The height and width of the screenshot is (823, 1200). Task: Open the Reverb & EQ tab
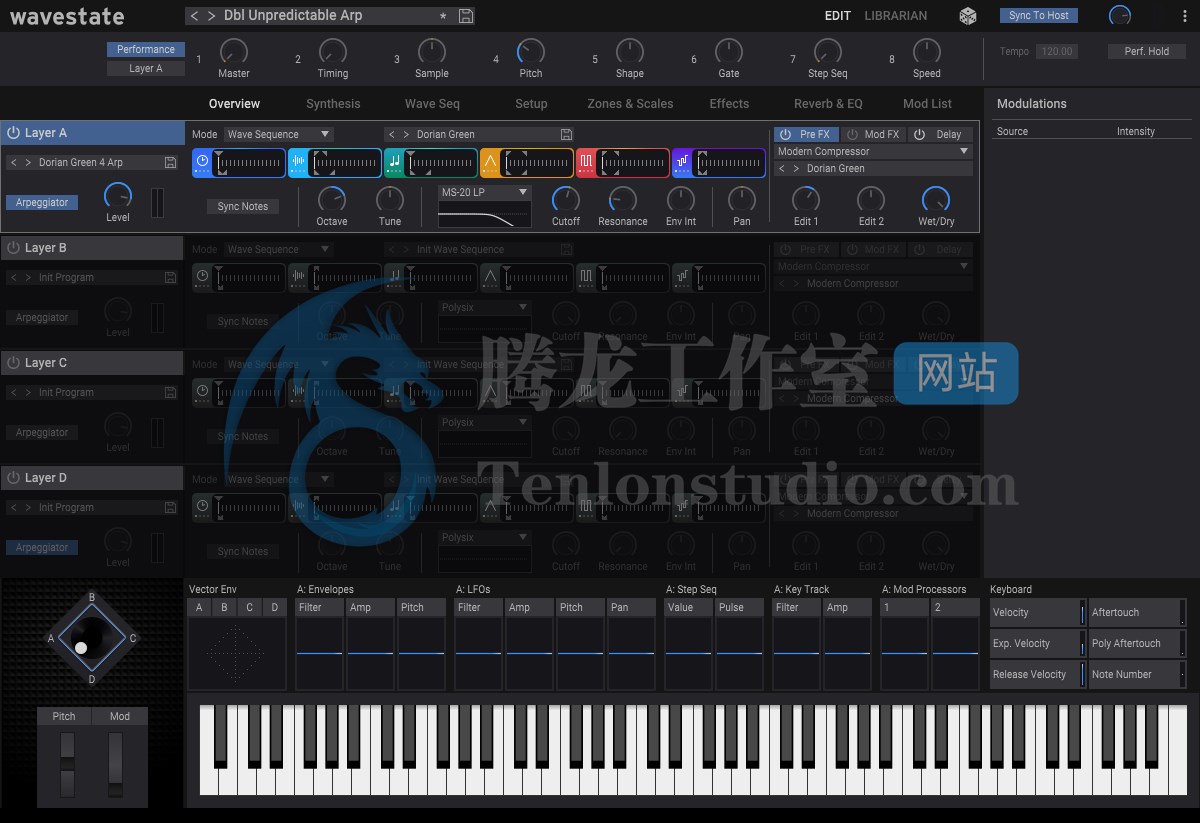pyautogui.click(x=828, y=104)
